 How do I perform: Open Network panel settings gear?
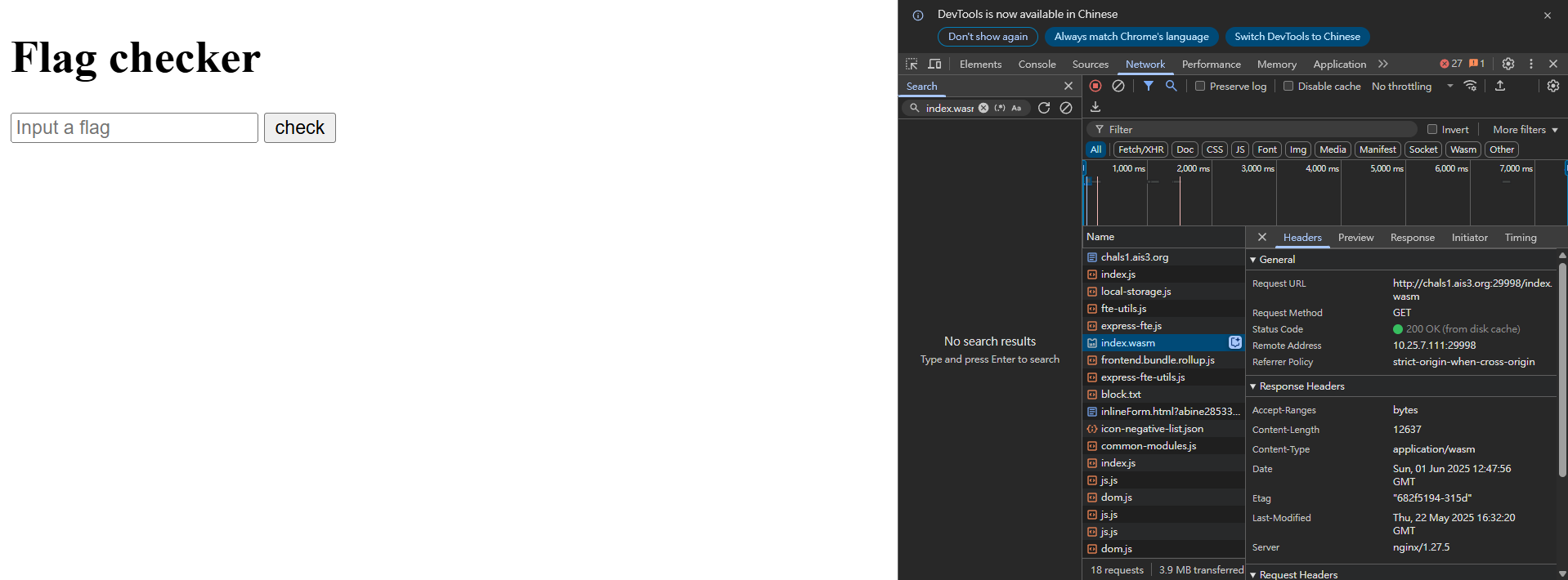click(x=1553, y=86)
